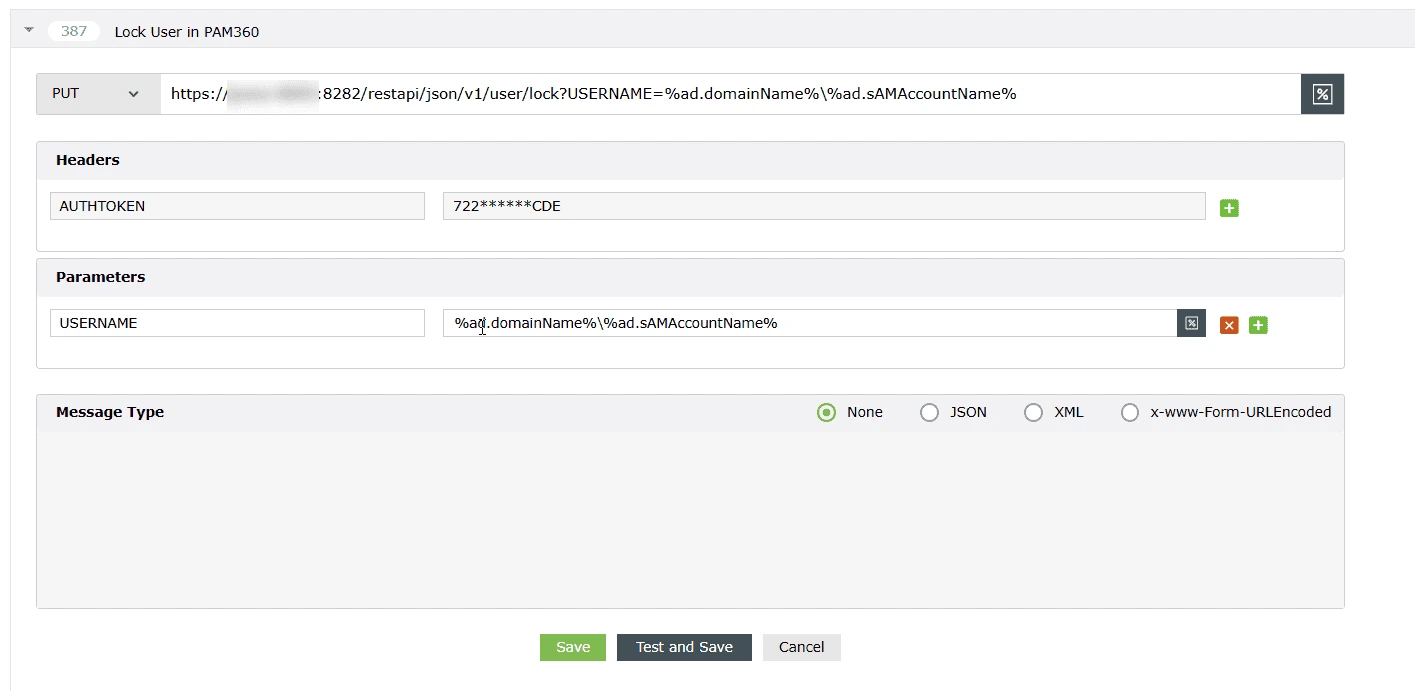
Task: Add a new header row
Action: 1229,207
